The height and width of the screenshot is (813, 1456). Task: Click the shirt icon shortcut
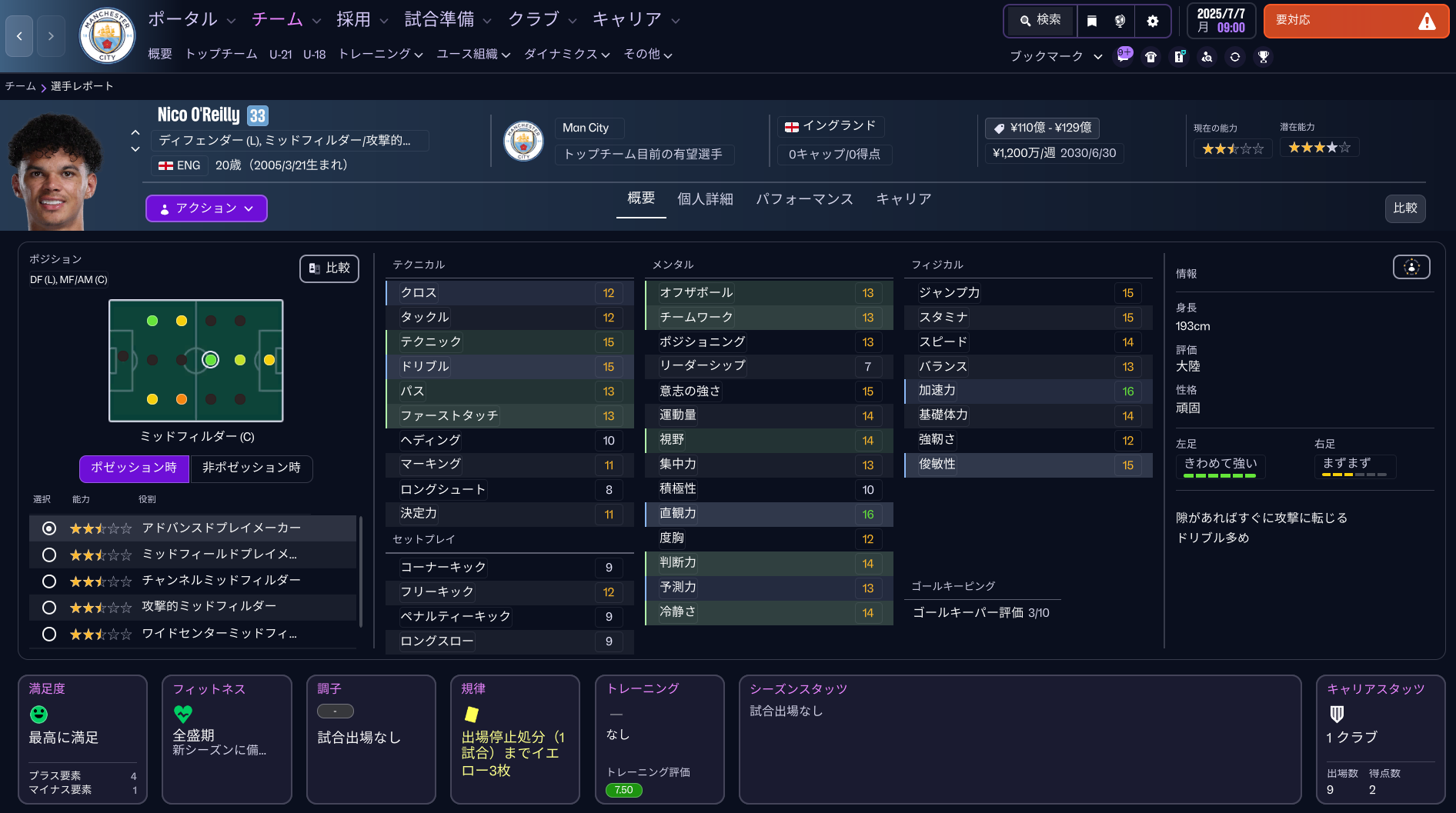click(1151, 57)
